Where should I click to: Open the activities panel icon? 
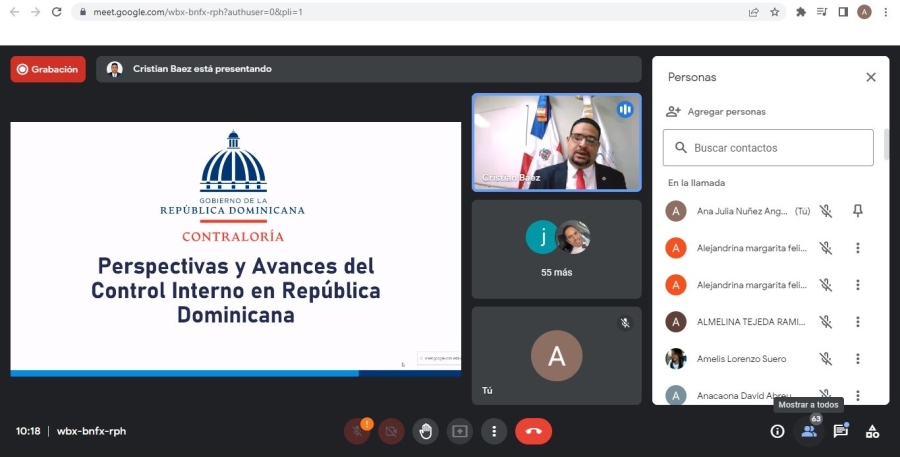click(872, 431)
